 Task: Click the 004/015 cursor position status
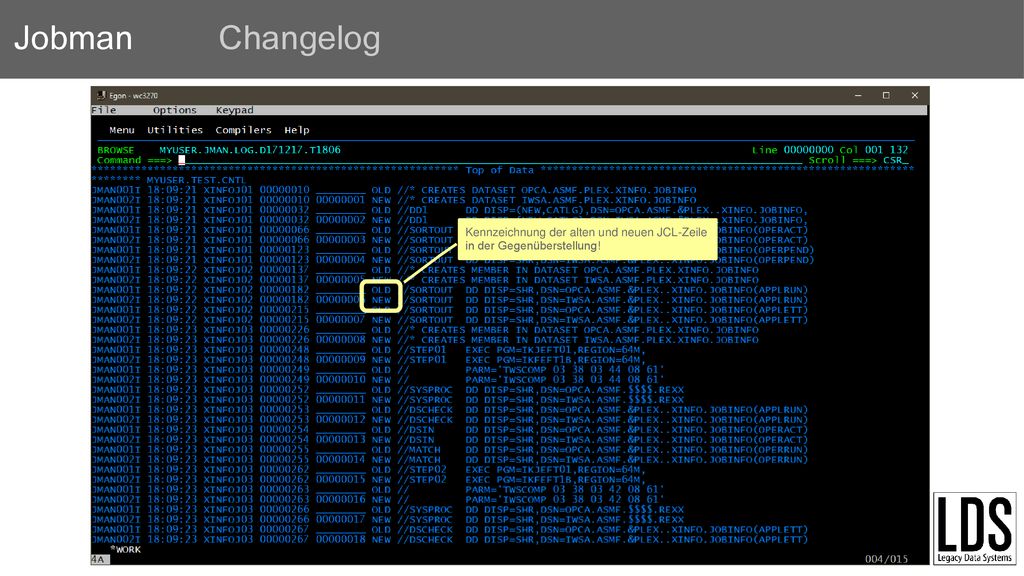click(886, 559)
